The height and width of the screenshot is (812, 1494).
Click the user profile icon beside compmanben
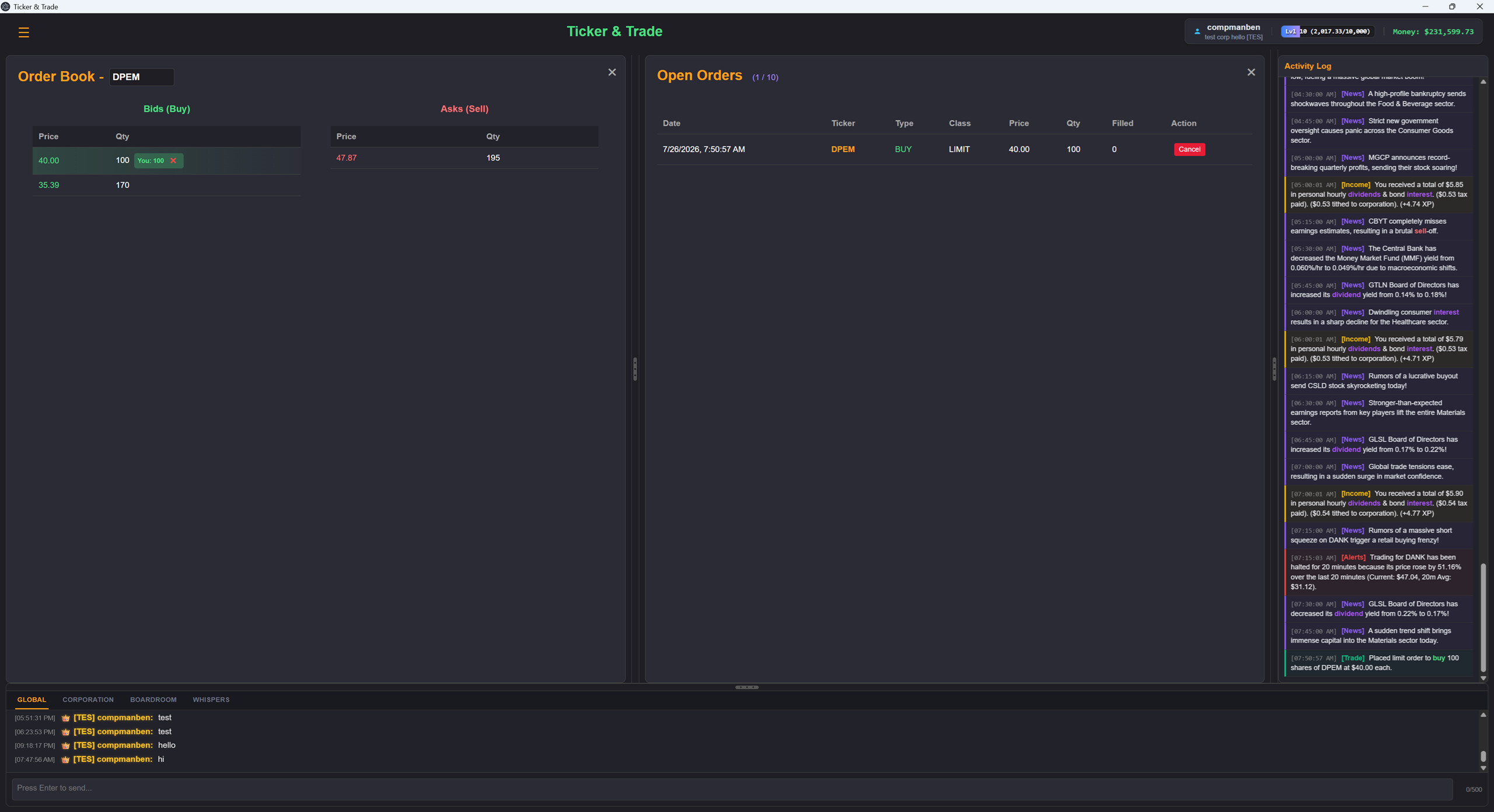(x=1197, y=32)
